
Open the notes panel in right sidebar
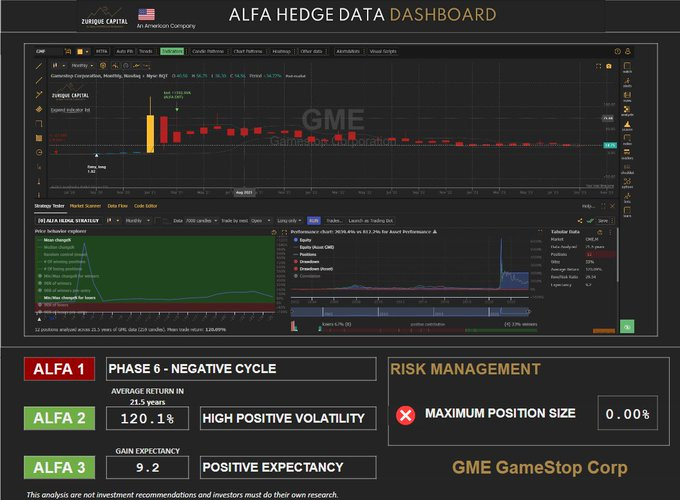[627, 96]
